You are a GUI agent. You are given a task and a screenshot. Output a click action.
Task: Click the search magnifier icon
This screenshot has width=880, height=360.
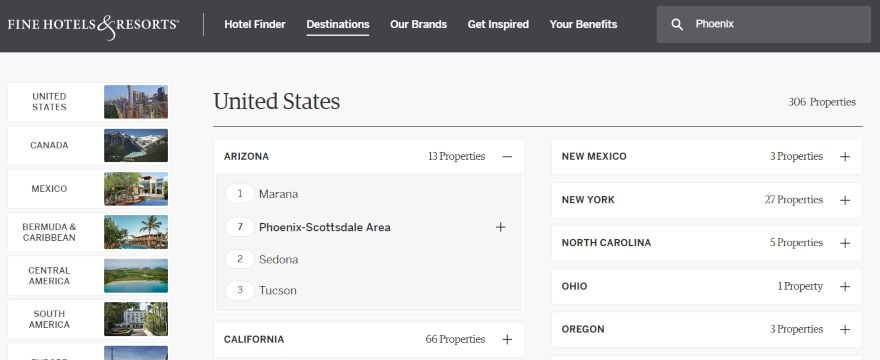click(x=677, y=25)
